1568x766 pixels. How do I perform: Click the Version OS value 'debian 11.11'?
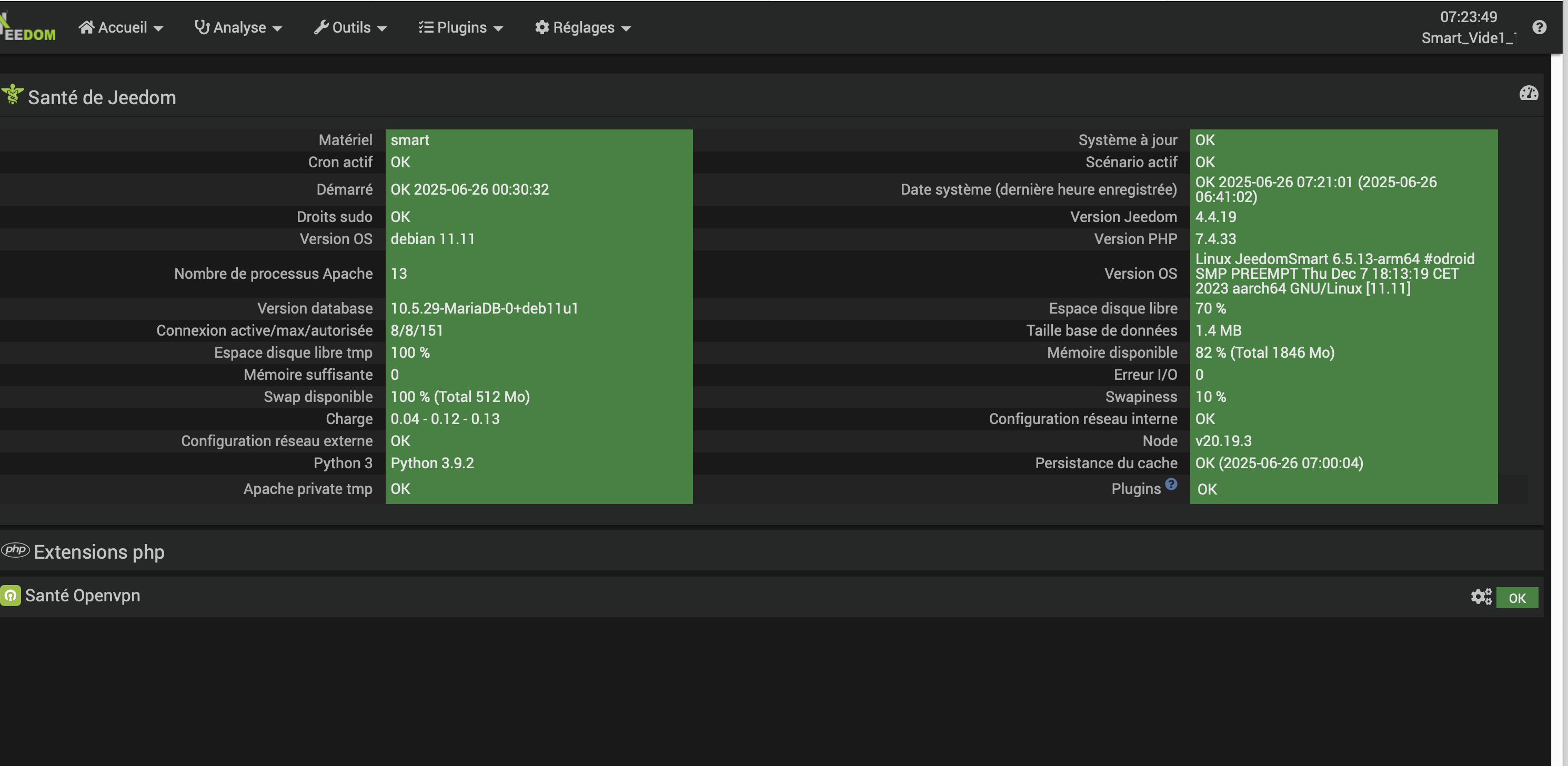point(433,239)
